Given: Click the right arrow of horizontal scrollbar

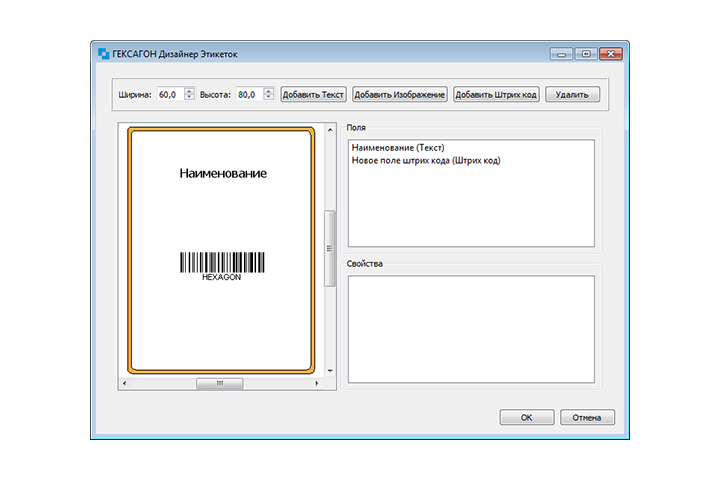Looking at the screenshot, I should coord(319,383).
